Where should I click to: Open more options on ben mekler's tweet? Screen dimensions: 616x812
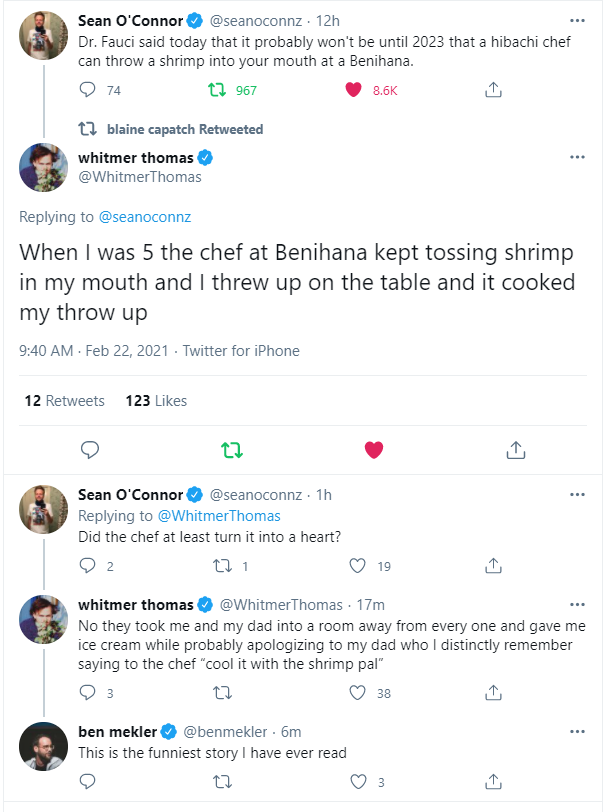coord(577,731)
